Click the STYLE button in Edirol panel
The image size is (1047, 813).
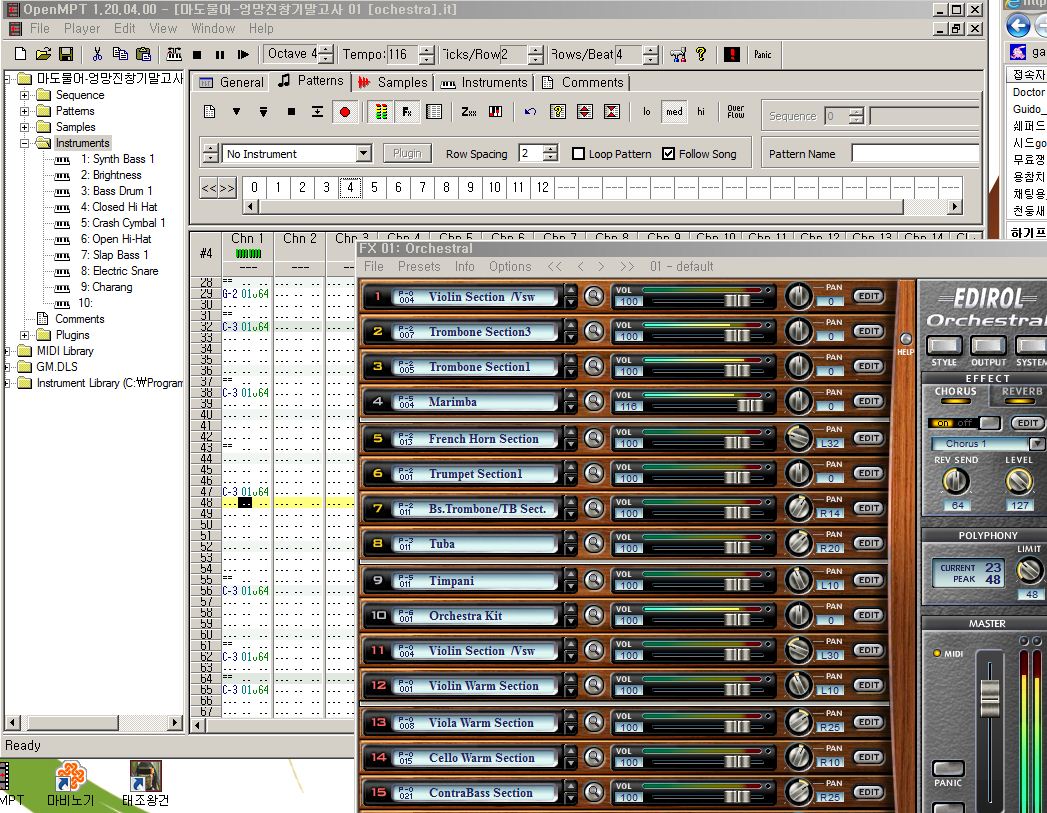[944, 345]
